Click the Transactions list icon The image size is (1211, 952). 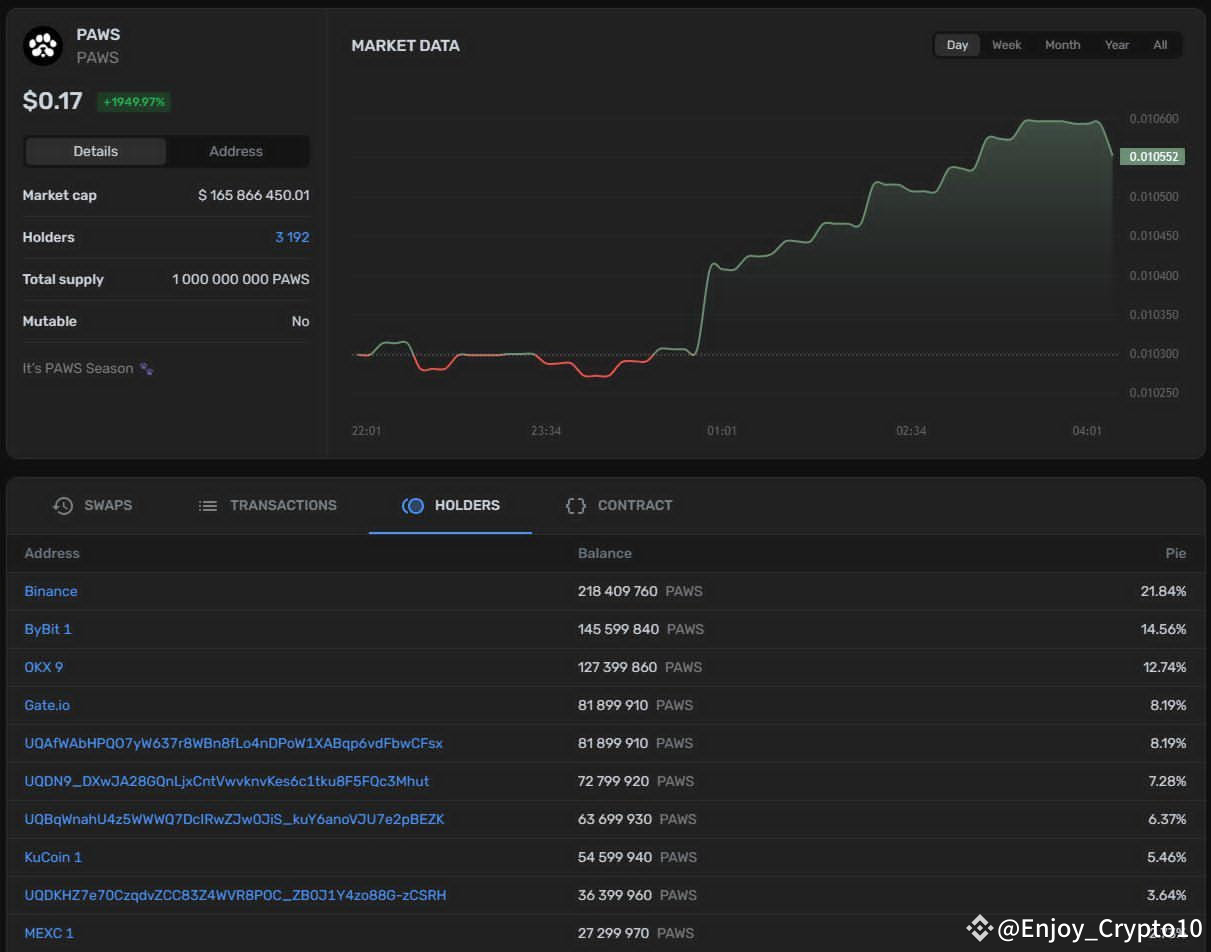(x=208, y=506)
